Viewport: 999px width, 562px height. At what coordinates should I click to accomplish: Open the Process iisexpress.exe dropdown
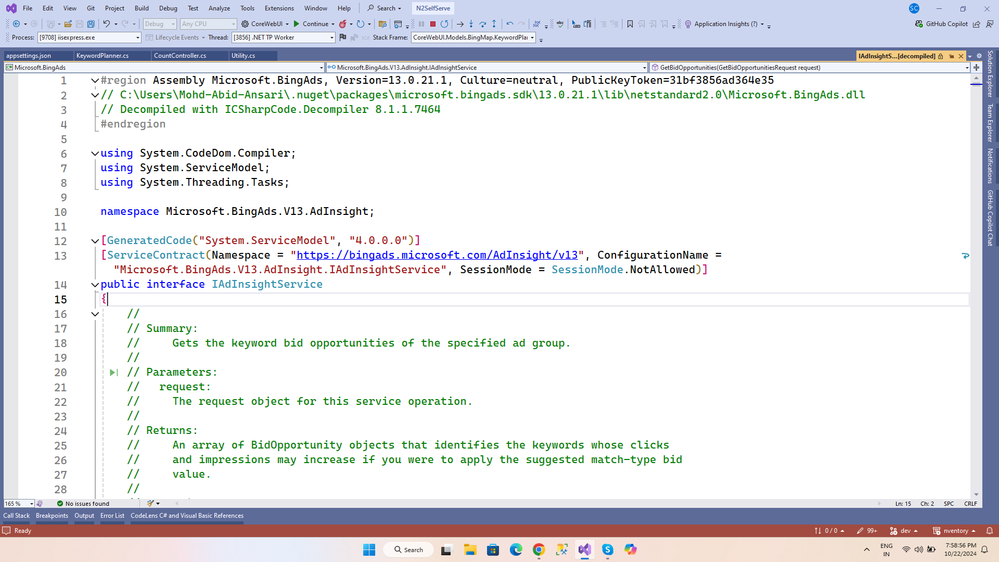coord(89,38)
